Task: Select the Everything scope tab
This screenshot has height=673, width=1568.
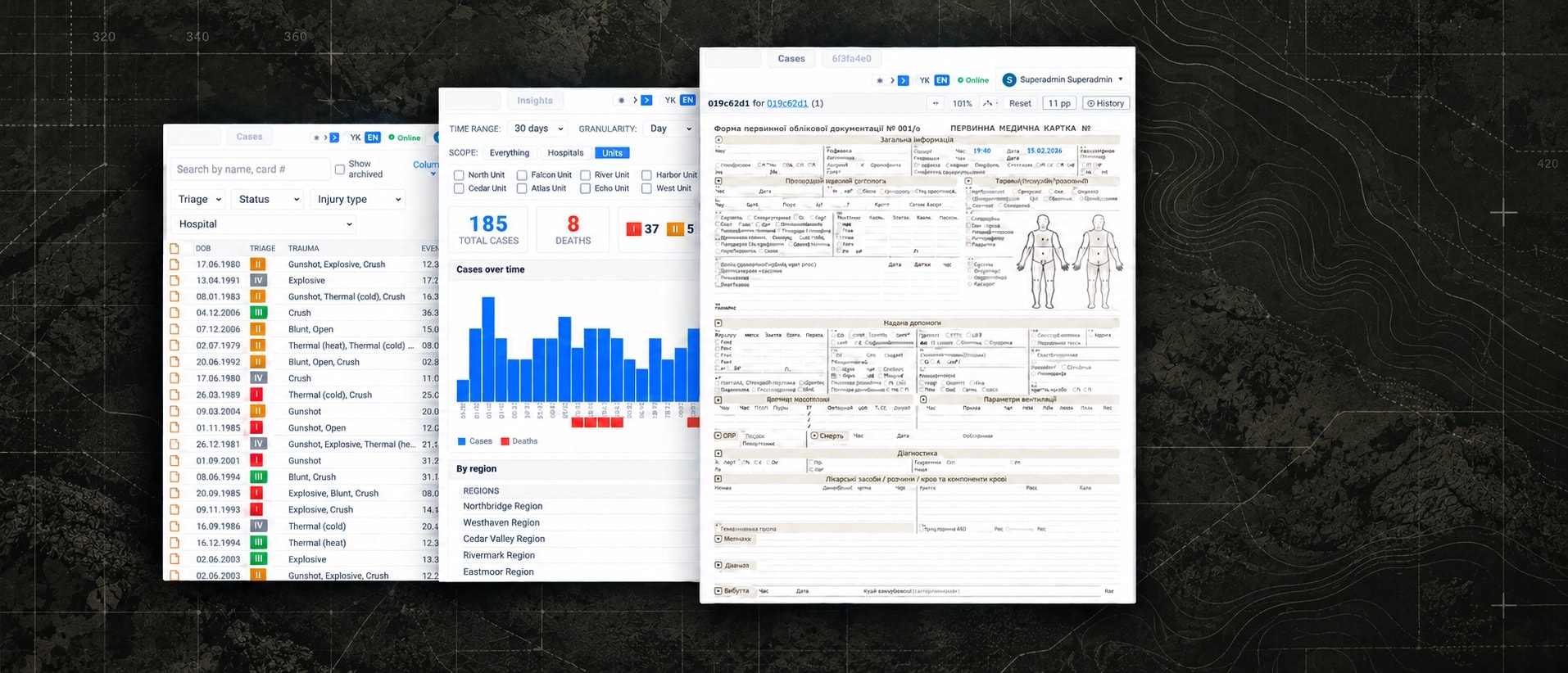Action: pos(510,153)
